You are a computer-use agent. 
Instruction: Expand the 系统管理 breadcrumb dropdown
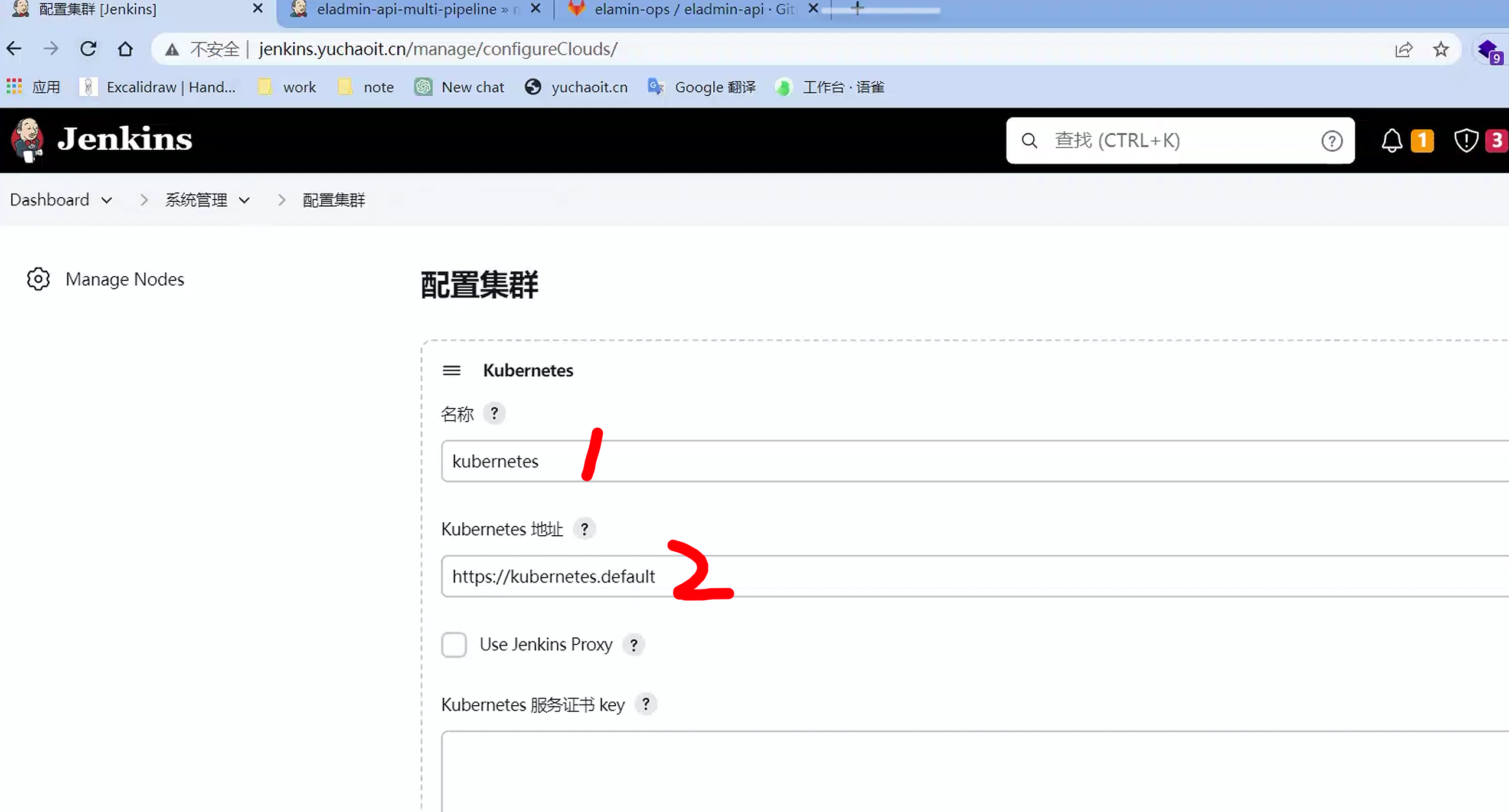click(x=244, y=201)
